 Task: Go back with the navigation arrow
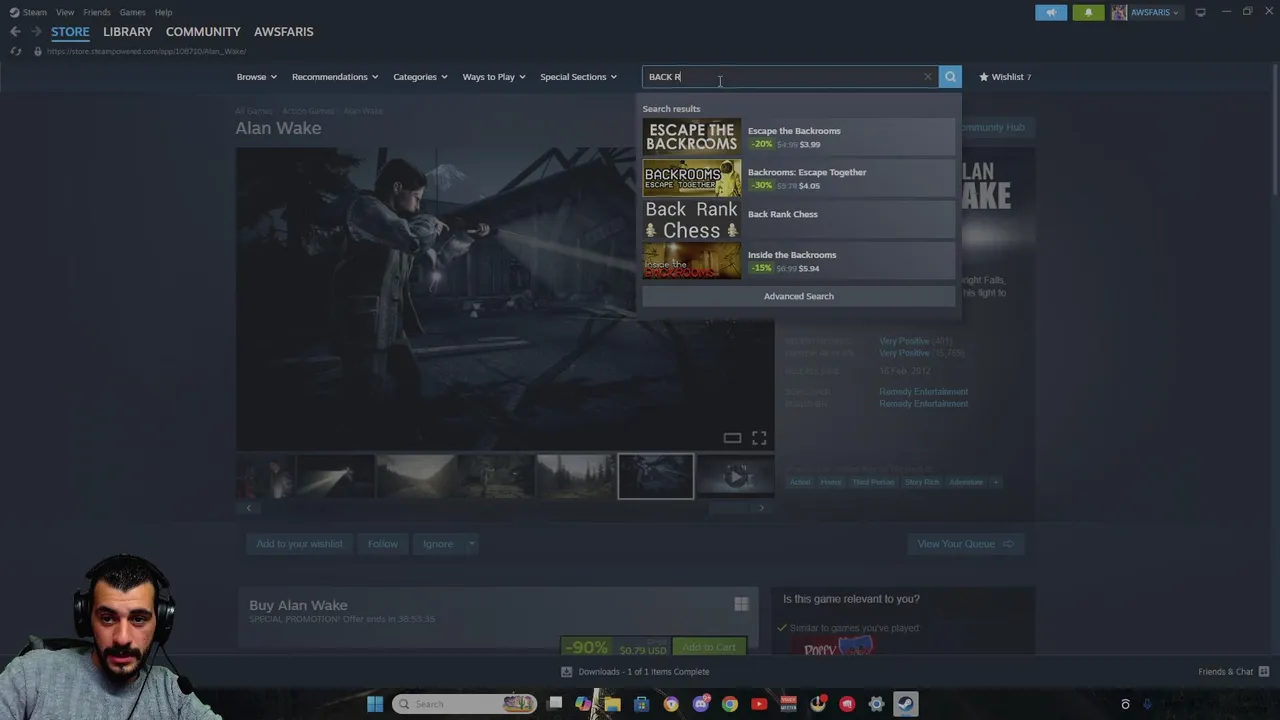(15, 32)
